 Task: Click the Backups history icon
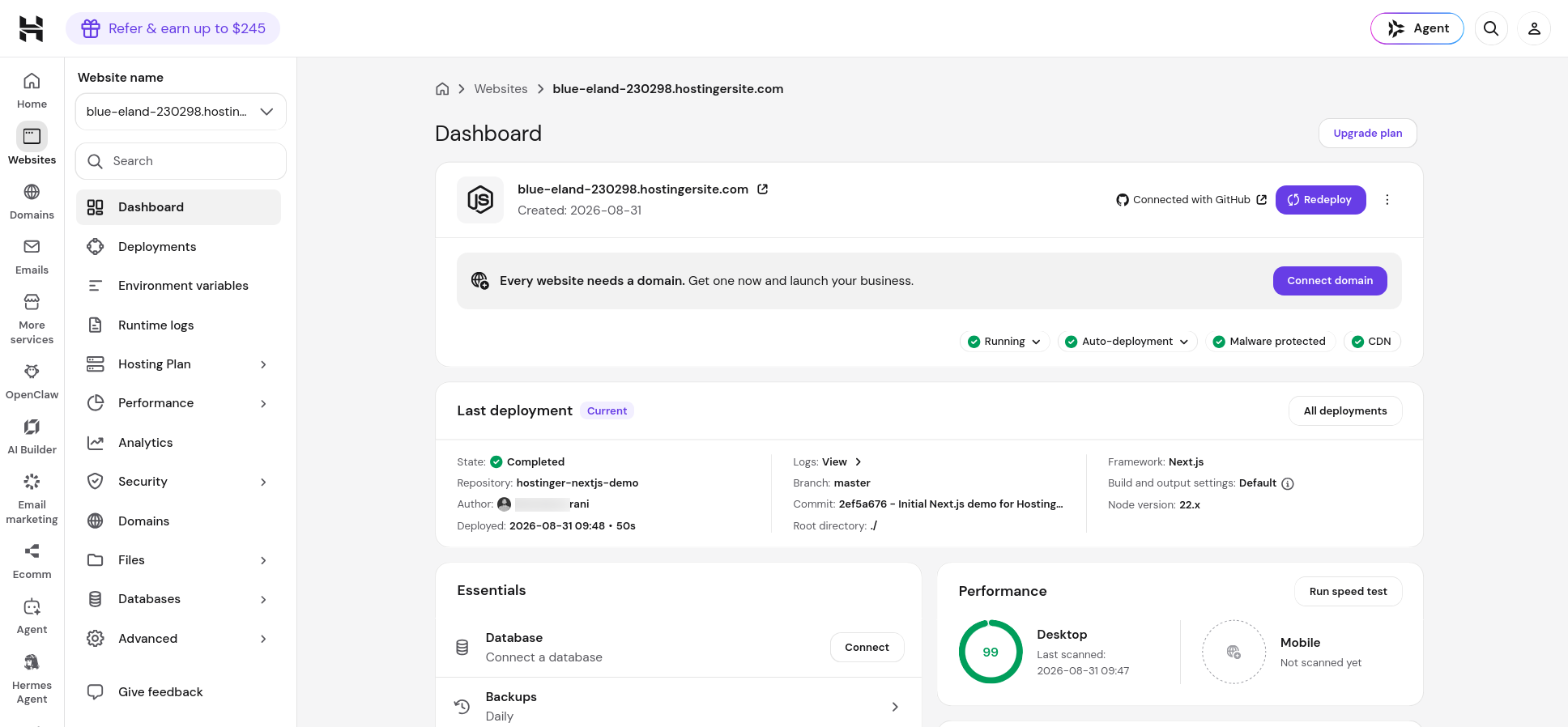(x=462, y=707)
